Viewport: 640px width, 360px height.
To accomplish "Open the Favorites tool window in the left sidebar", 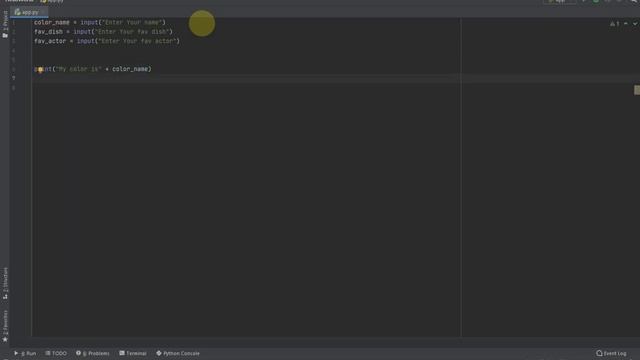I will tap(5, 326).
